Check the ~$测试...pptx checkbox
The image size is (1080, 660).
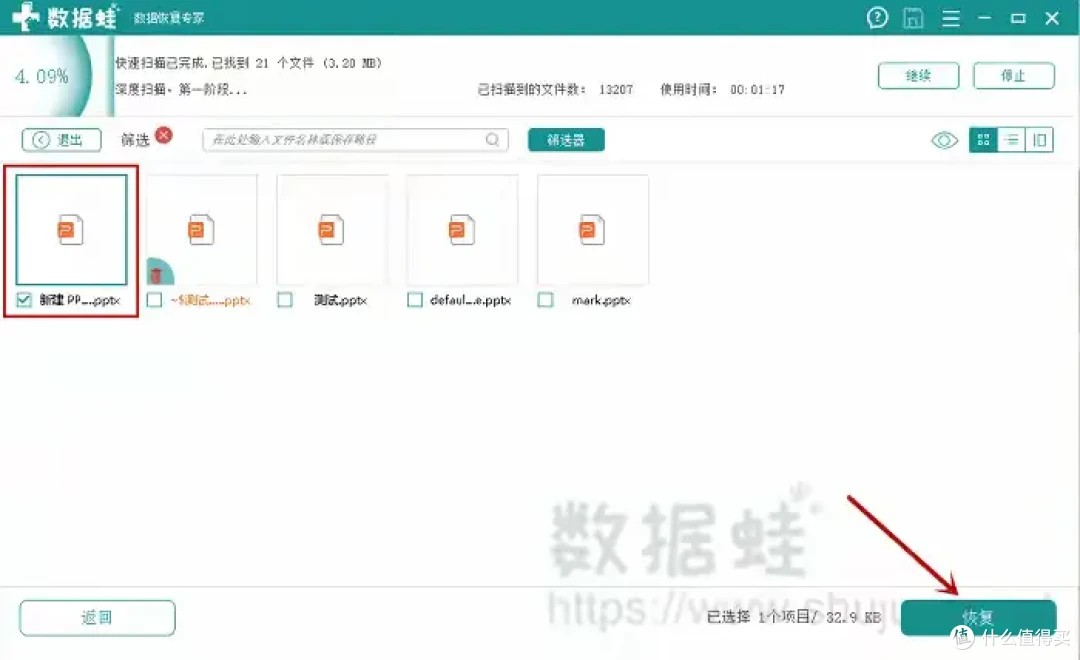click(x=154, y=300)
